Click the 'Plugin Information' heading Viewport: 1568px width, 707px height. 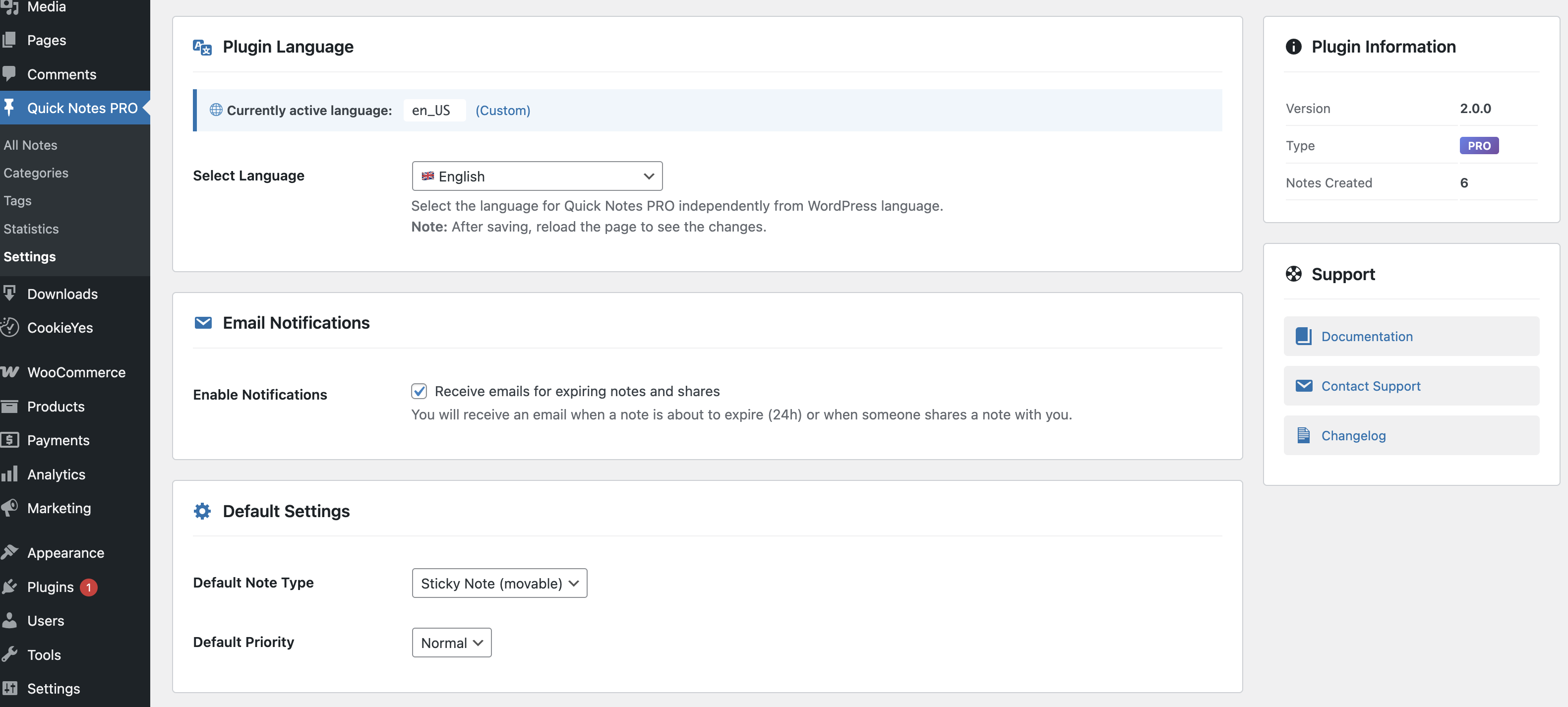point(1384,47)
